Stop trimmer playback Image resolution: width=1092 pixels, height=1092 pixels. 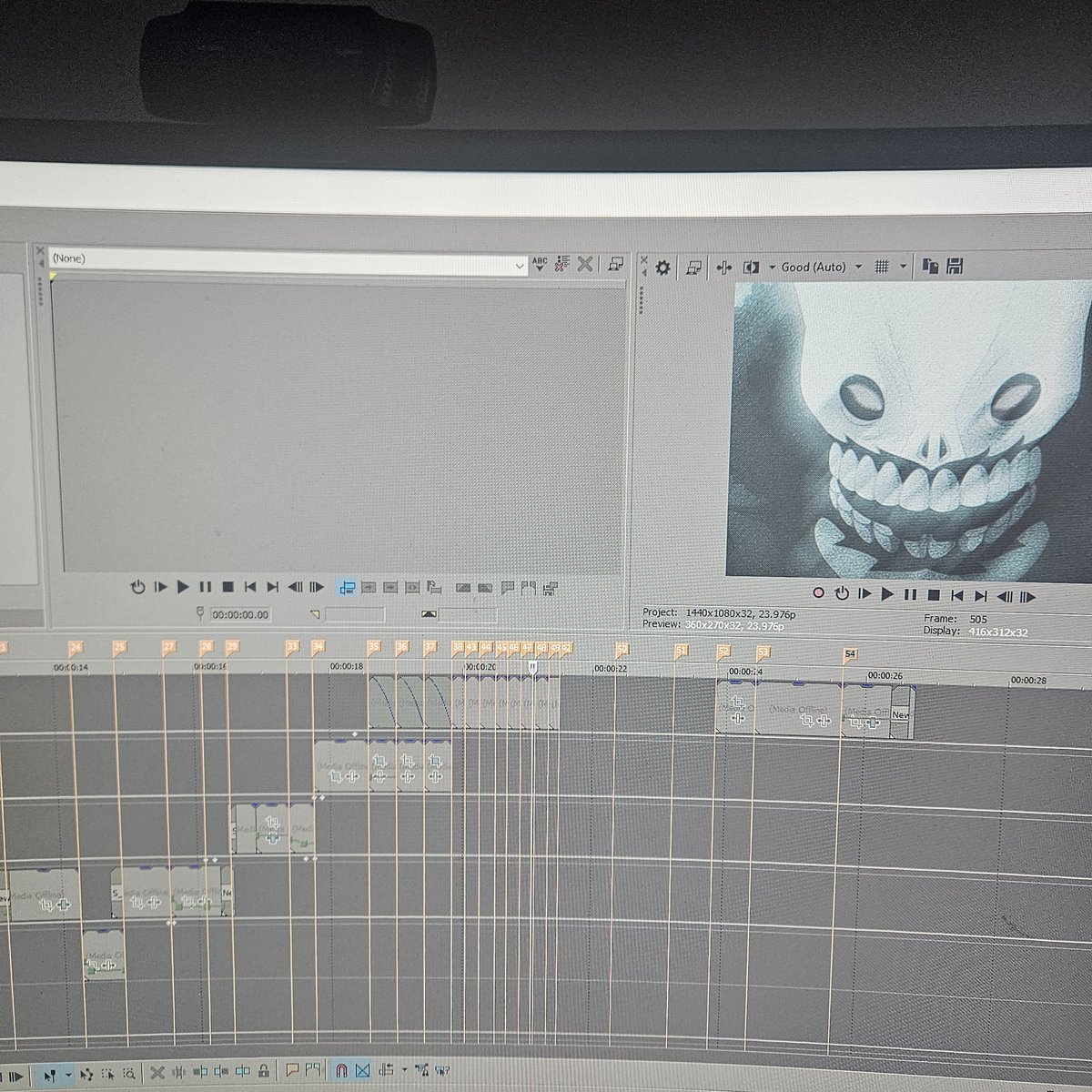click(x=228, y=587)
